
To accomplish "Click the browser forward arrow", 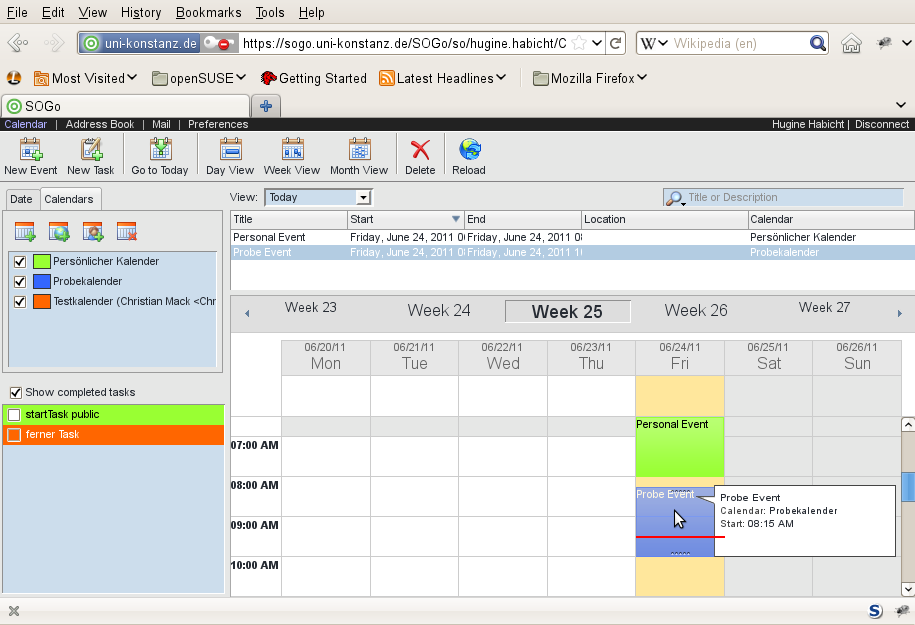I will [54, 43].
